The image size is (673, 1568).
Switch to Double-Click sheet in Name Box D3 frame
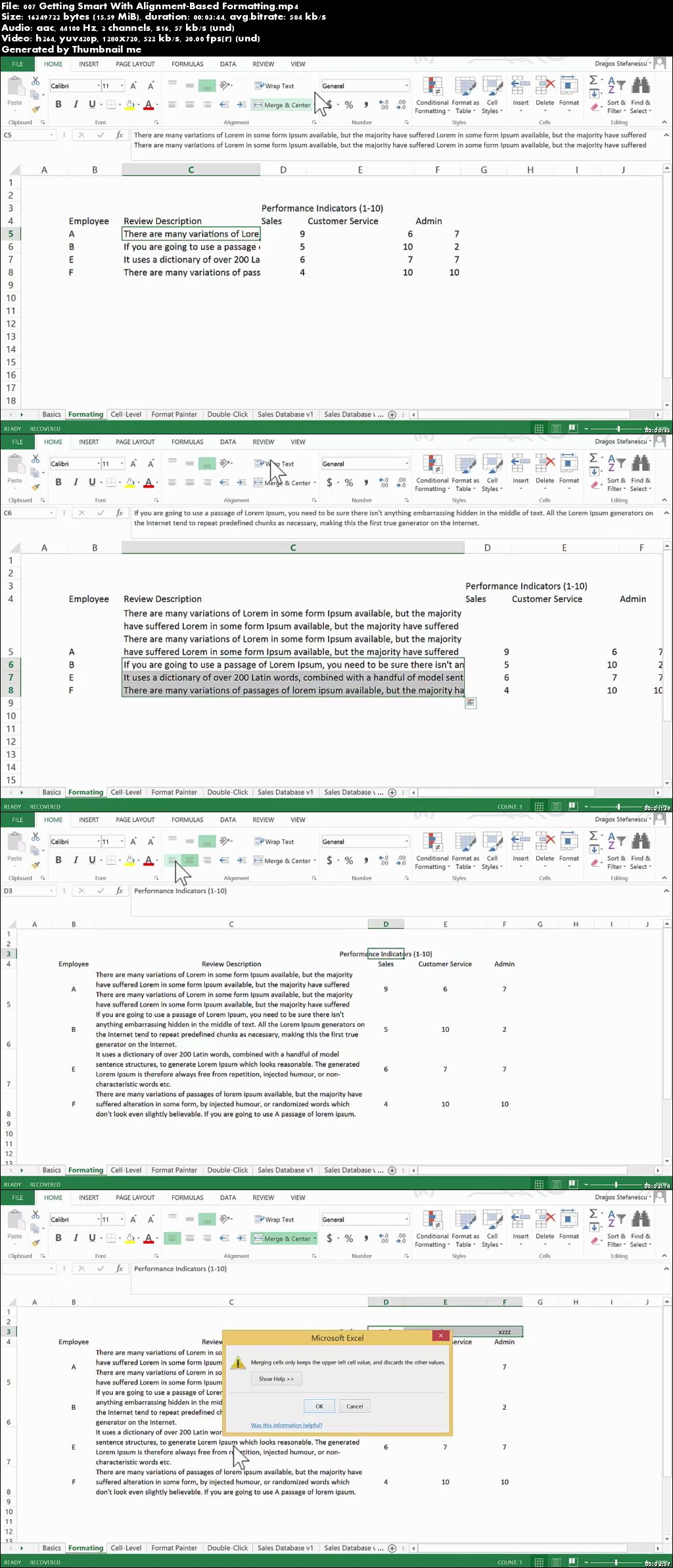tap(227, 1170)
